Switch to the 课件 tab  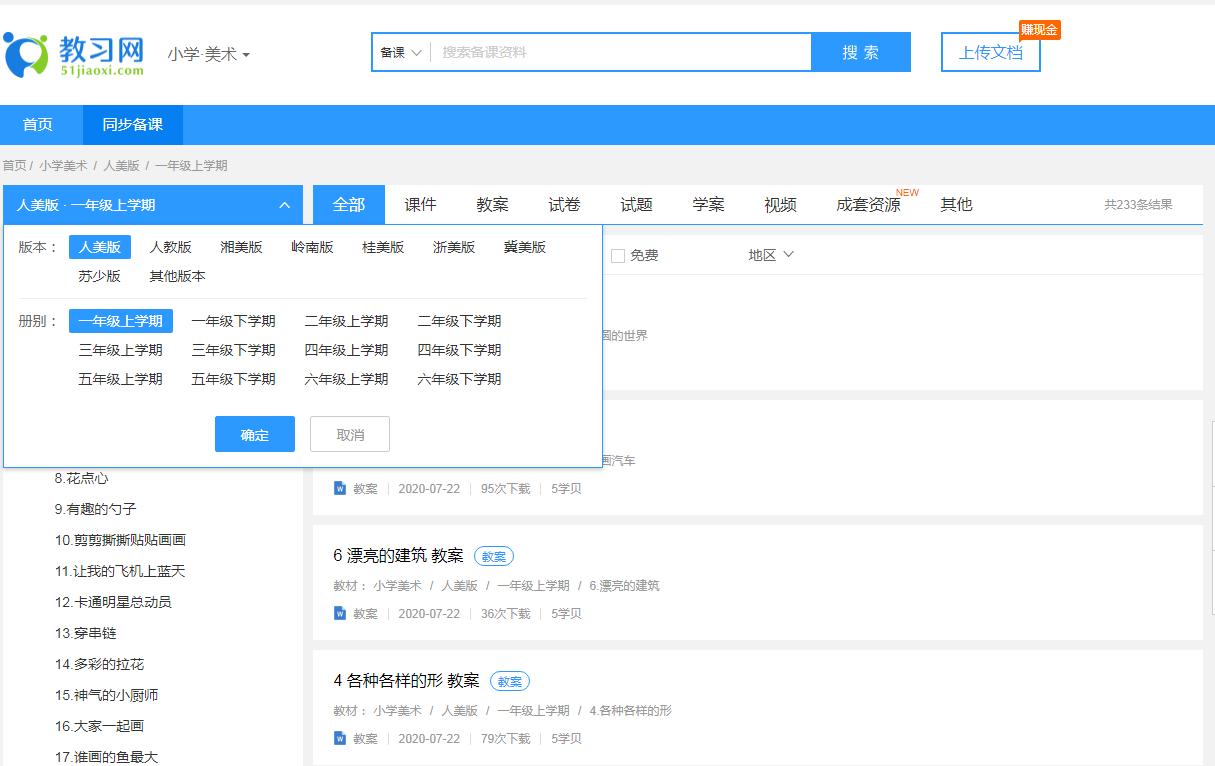click(x=420, y=203)
